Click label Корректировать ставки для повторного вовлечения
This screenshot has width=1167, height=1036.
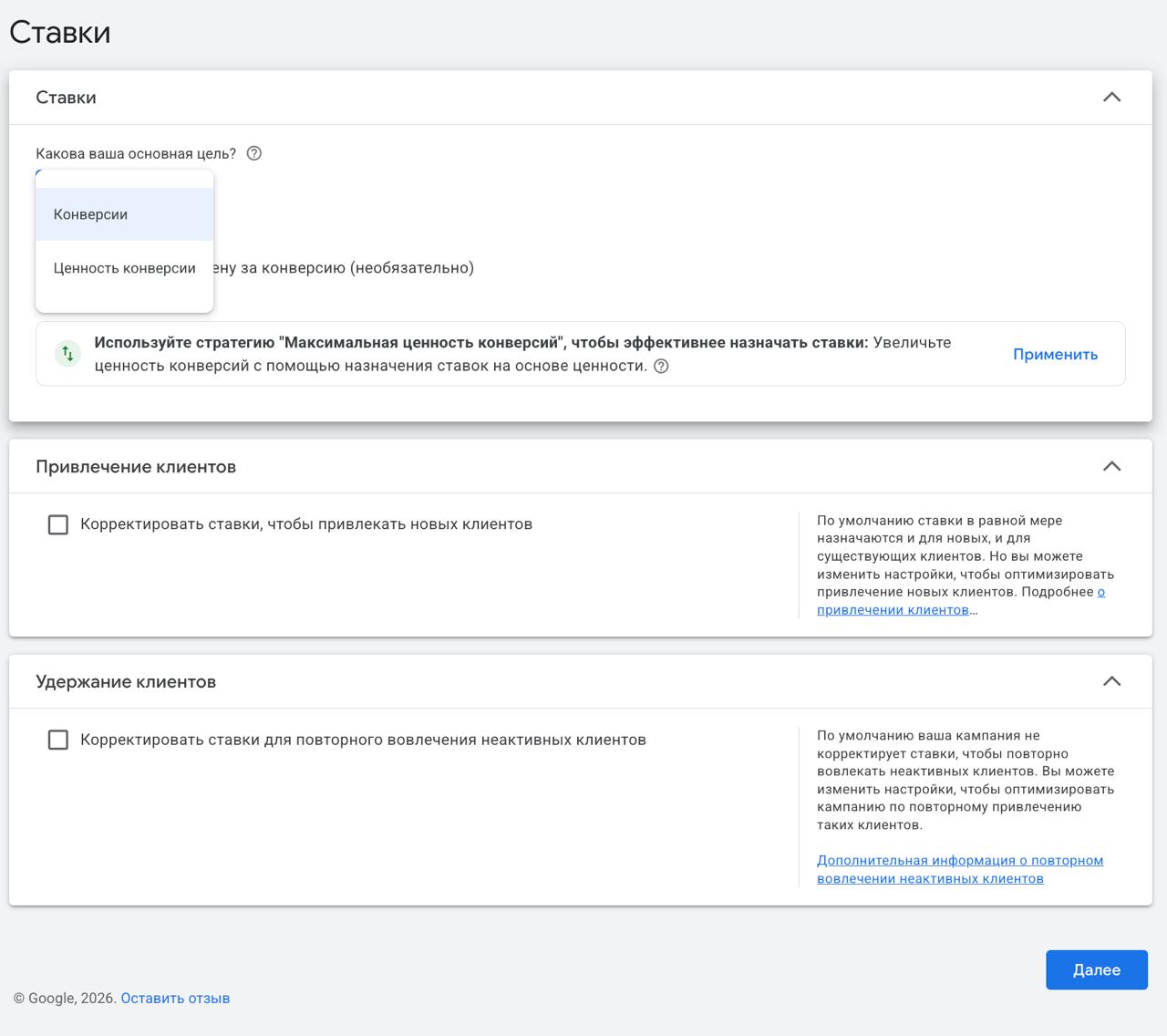363,740
